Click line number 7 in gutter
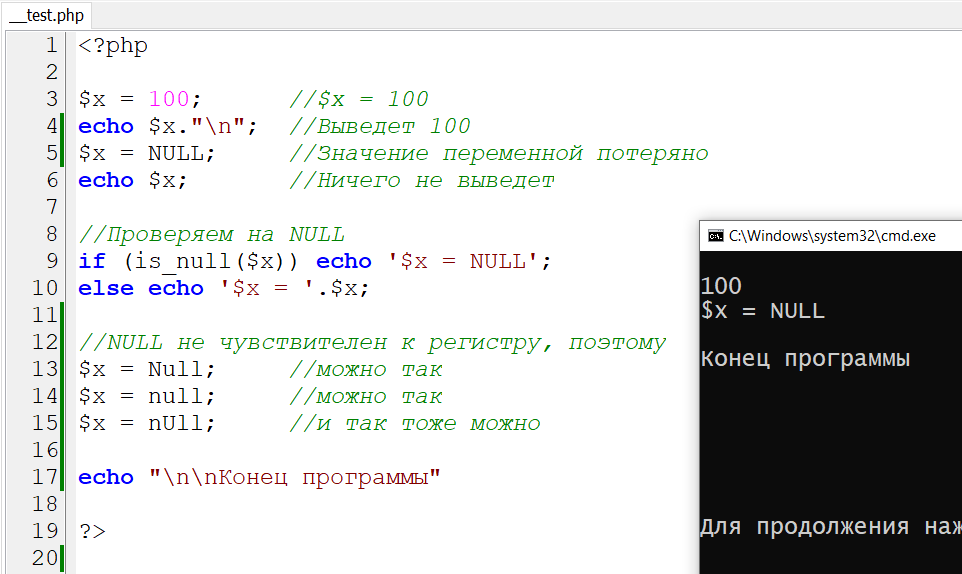962x574 pixels. (52, 207)
